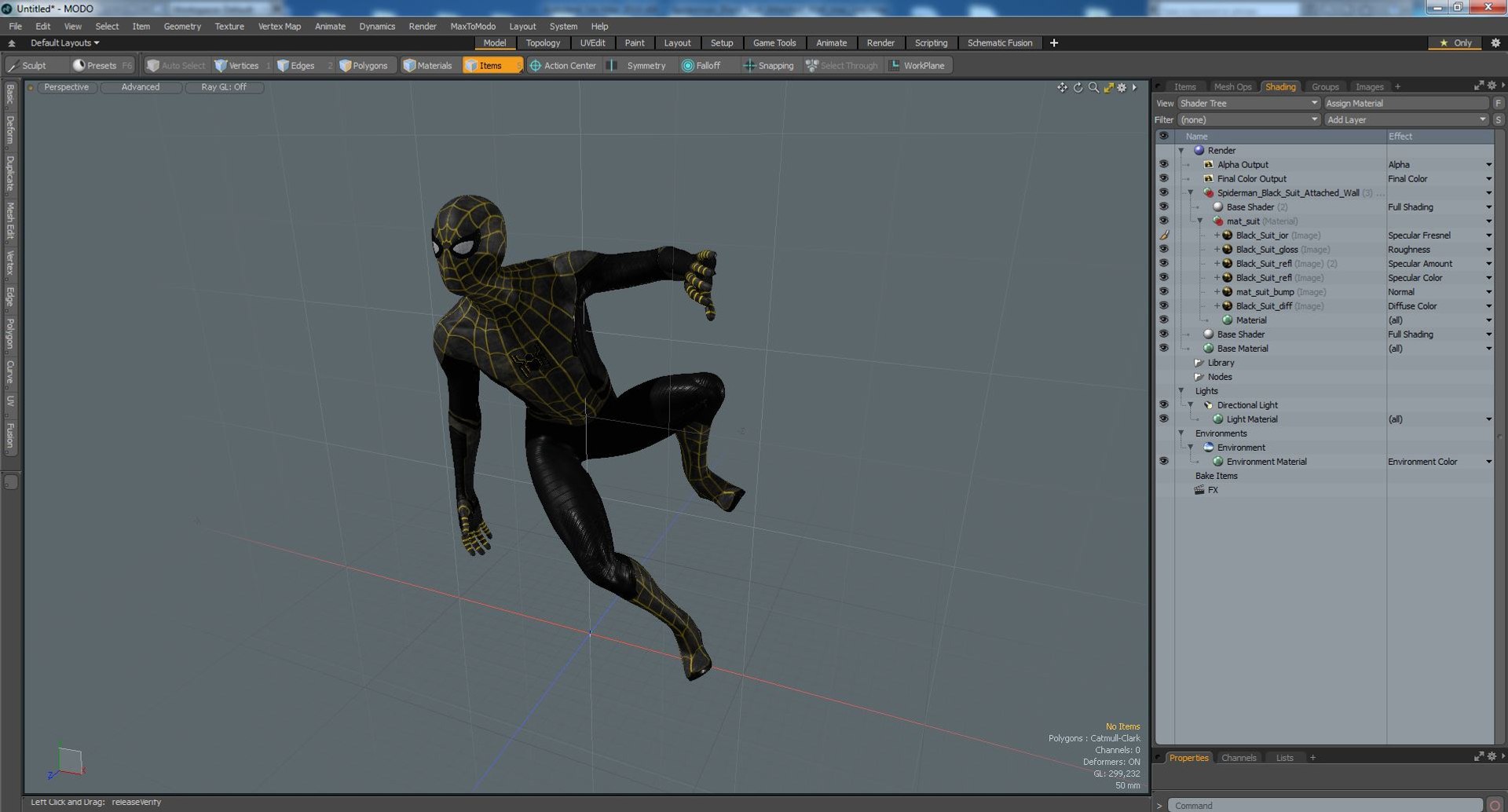Hide the Final Color Output layer
This screenshot has height=812, width=1508.
[x=1164, y=178]
